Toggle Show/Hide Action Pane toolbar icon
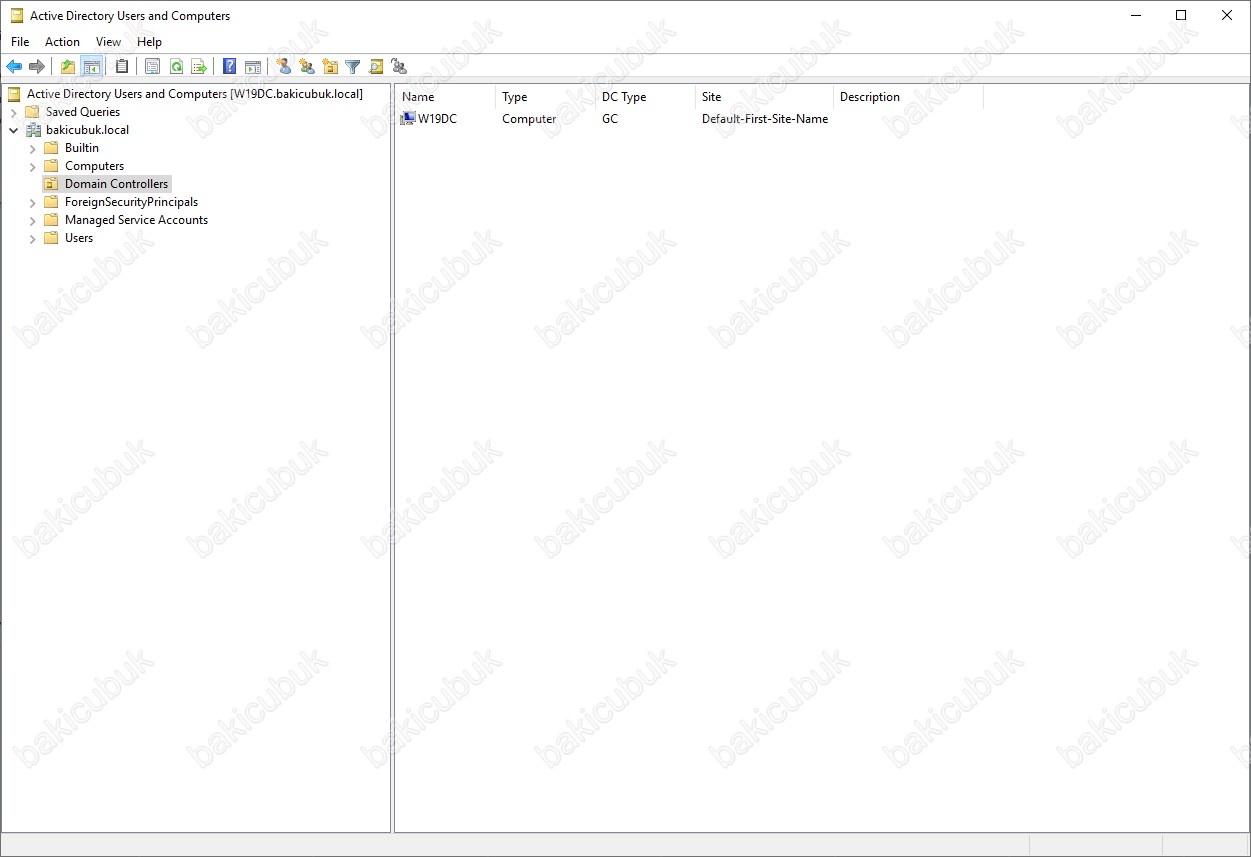 (x=253, y=67)
